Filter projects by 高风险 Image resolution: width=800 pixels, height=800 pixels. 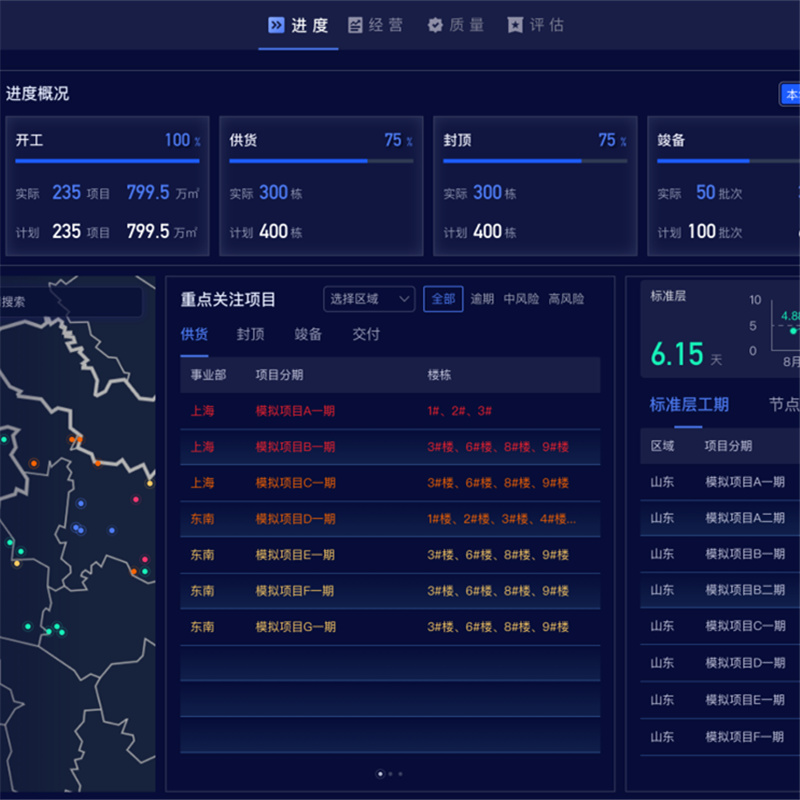[x=566, y=299]
